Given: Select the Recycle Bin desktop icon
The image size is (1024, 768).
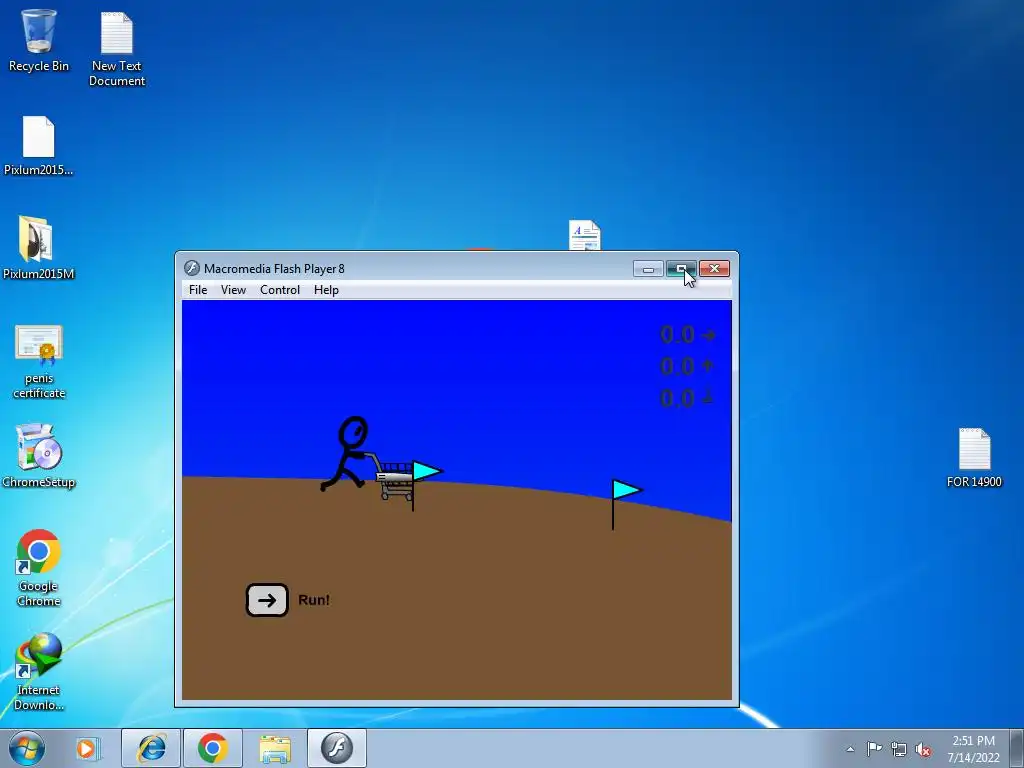Looking at the screenshot, I should [x=39, y=40].
